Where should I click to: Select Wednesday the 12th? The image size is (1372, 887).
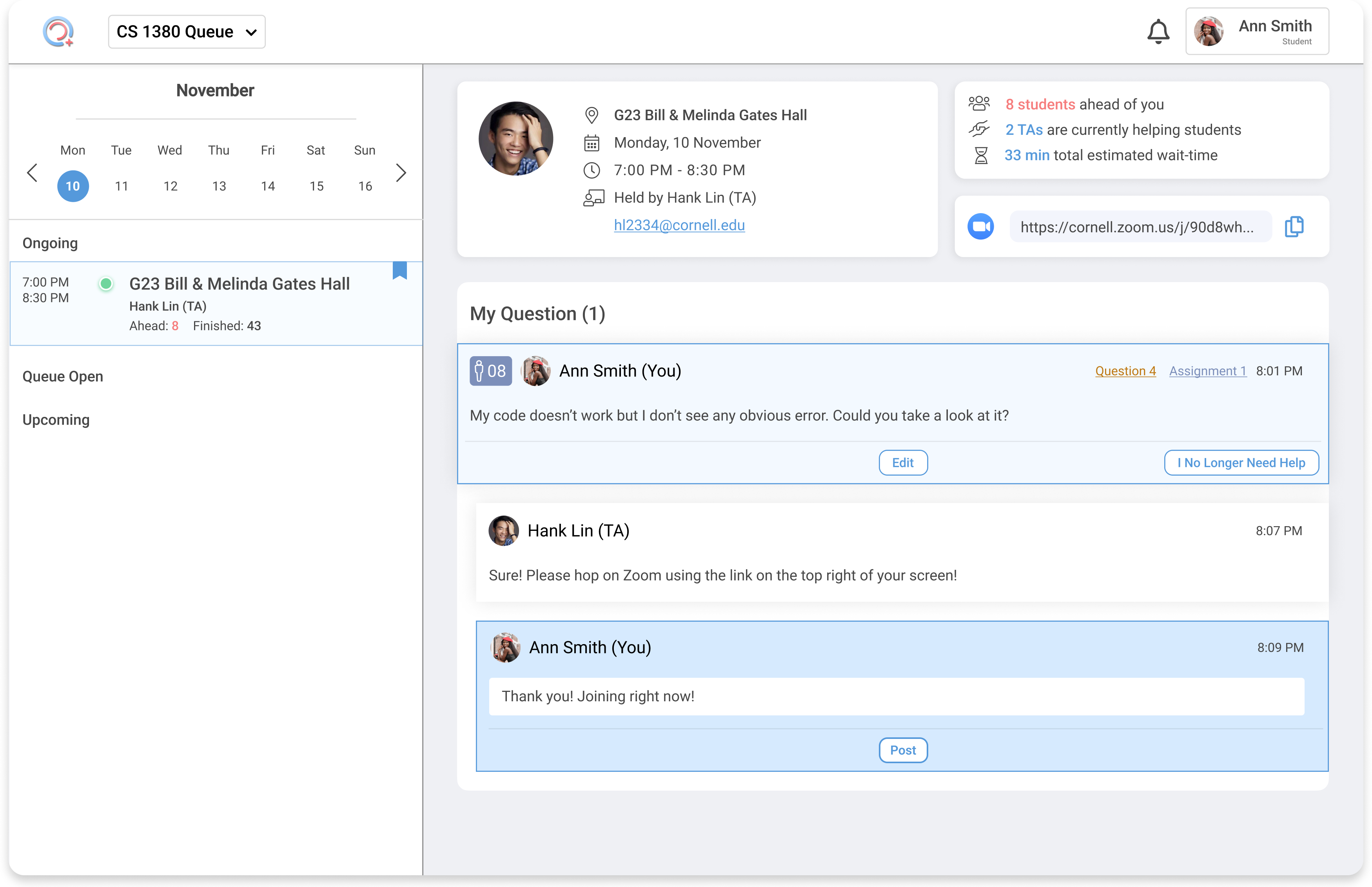[x=170, y=186]
